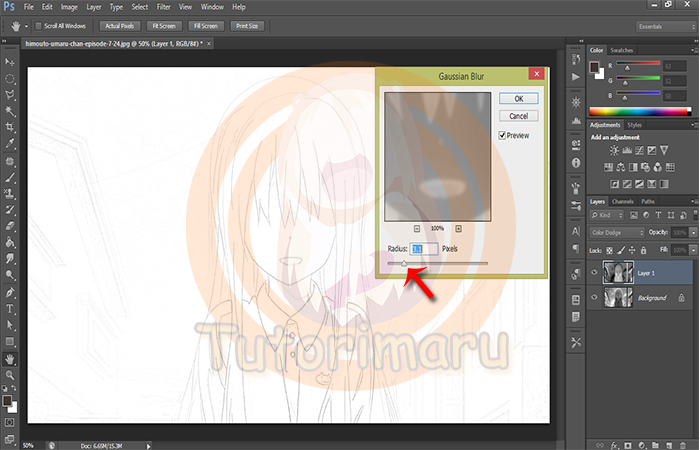Open the Kind layer filter dropdown

click(x=607, y=215)
